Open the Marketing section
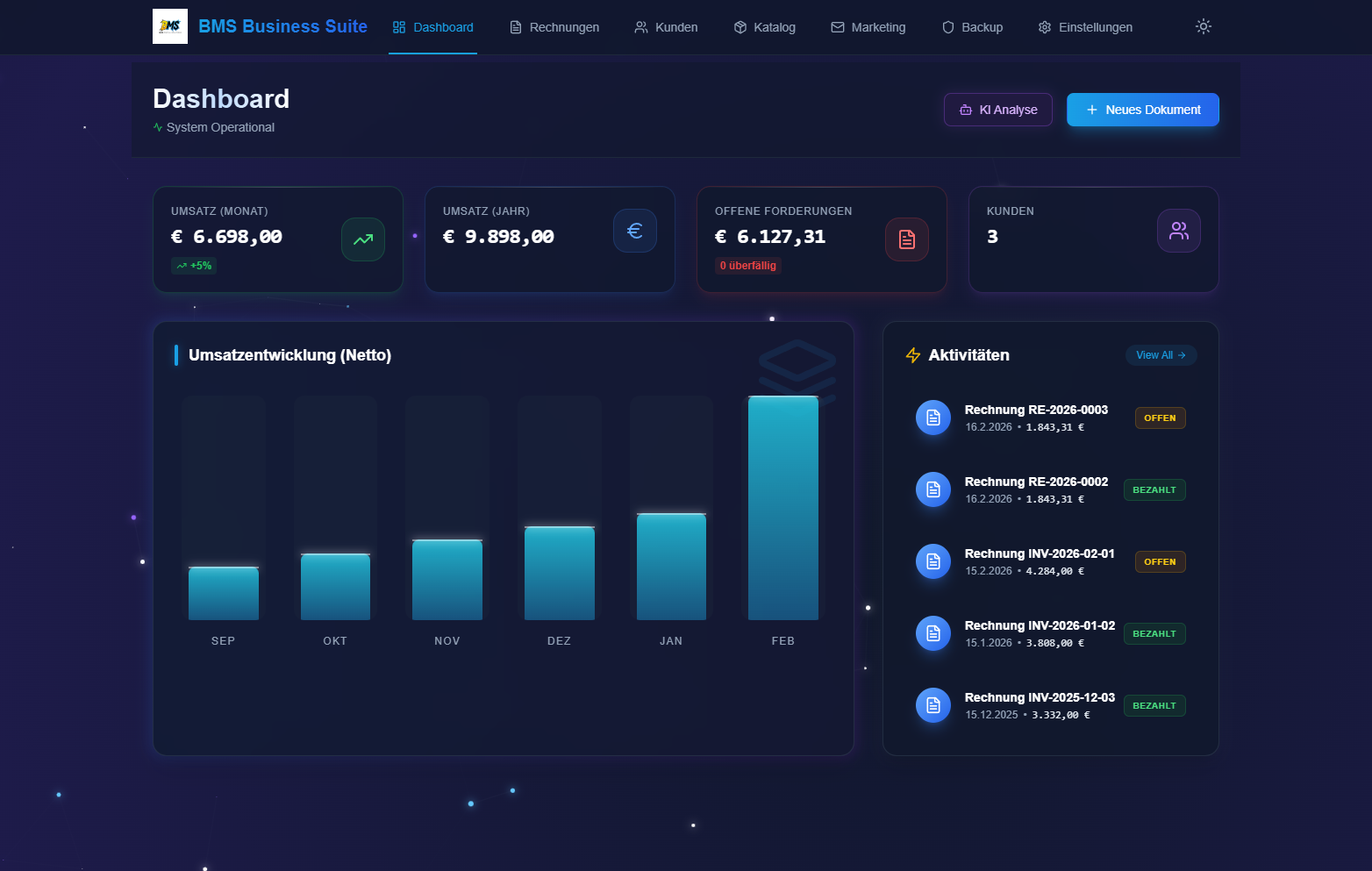Screen dimensions: 1372x871 tap(868, 27)
